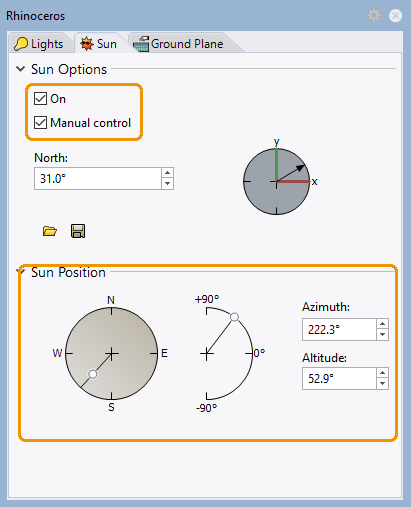The width and height of the screenshot is (411, 507).
Task: Collapse the Sun Position section
Action: point(21,272)
